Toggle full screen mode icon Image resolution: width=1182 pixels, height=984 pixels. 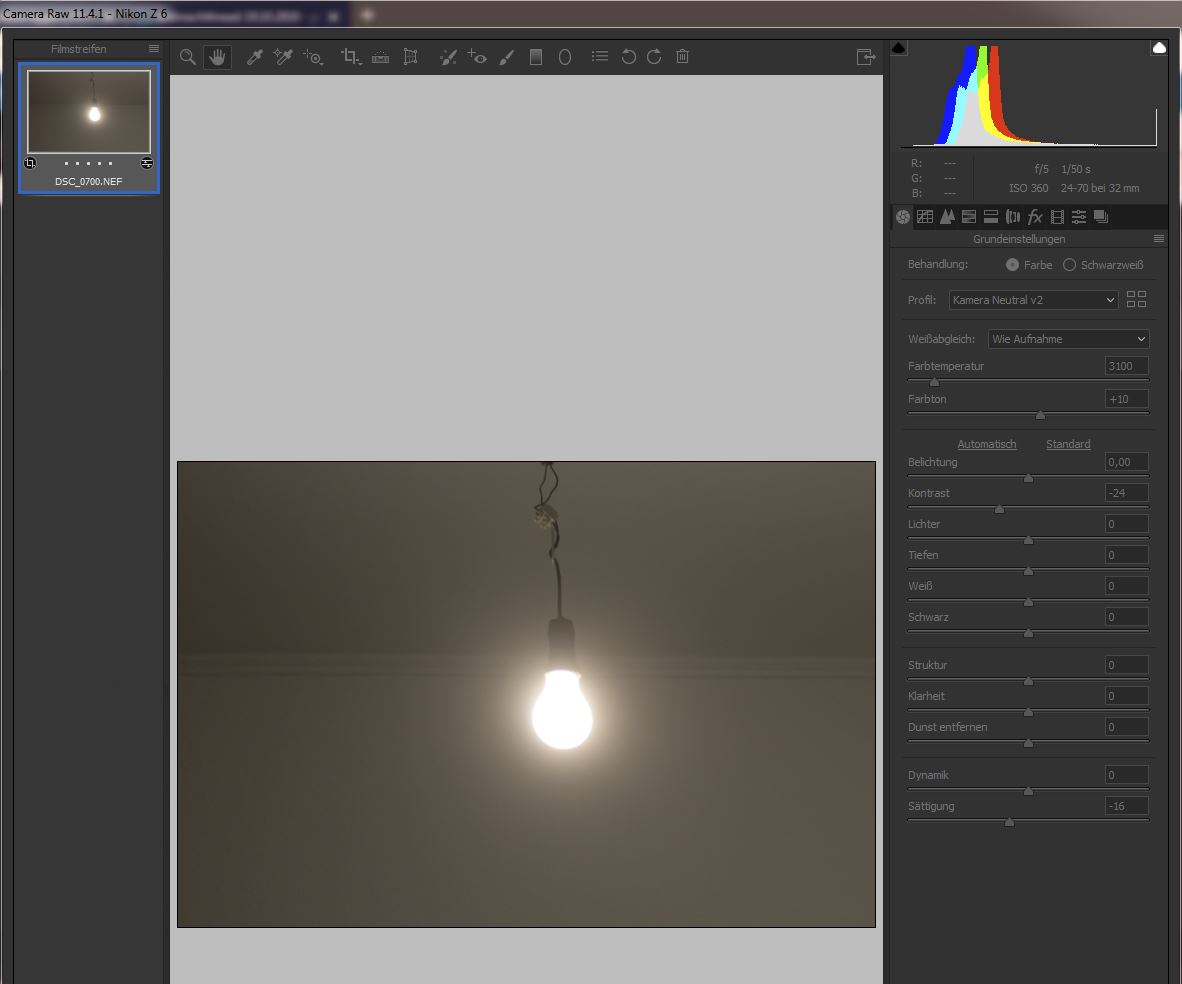tap(865, 57)
